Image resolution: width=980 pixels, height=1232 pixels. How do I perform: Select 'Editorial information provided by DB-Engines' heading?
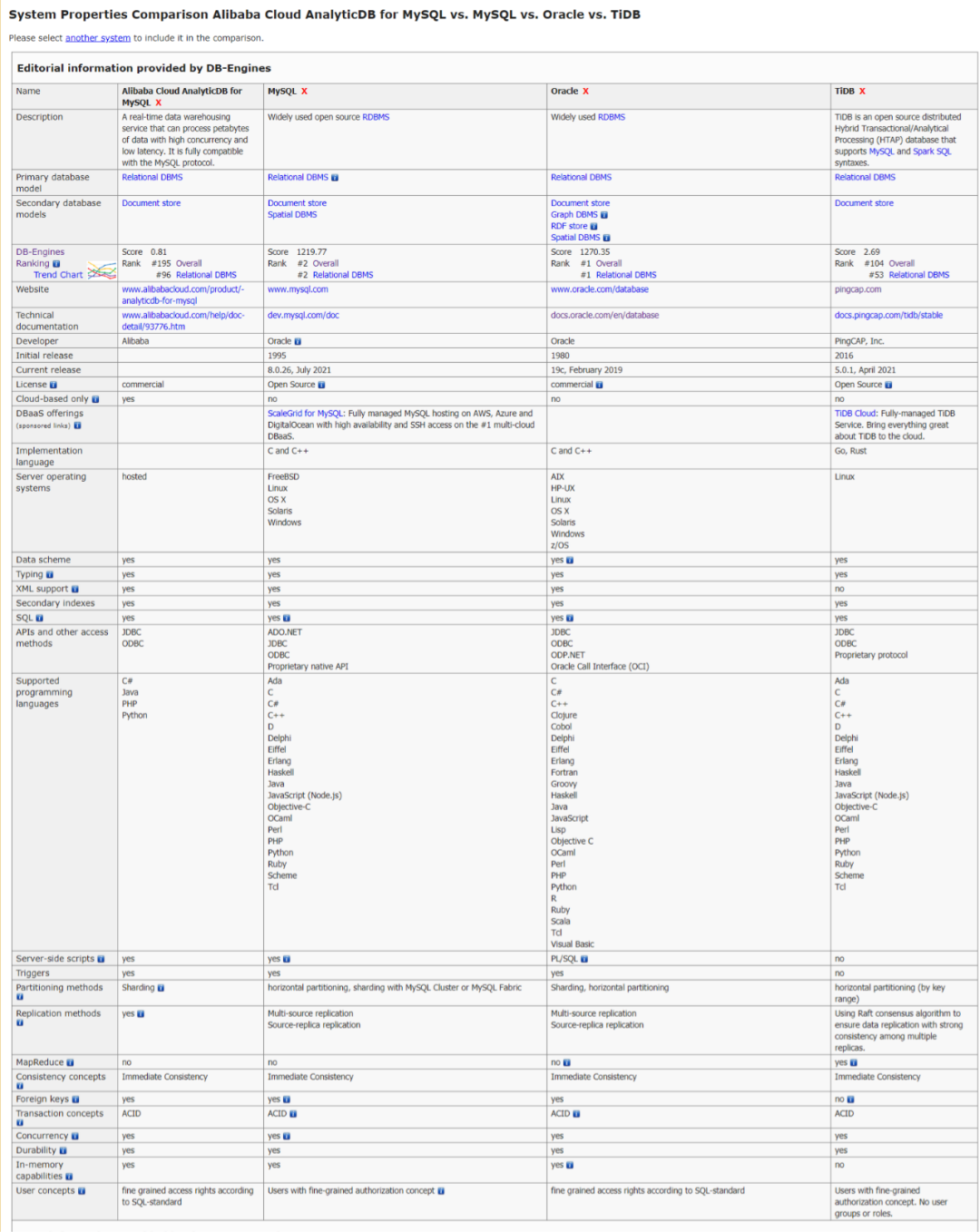pyautogui.click(x=144, y=68)
